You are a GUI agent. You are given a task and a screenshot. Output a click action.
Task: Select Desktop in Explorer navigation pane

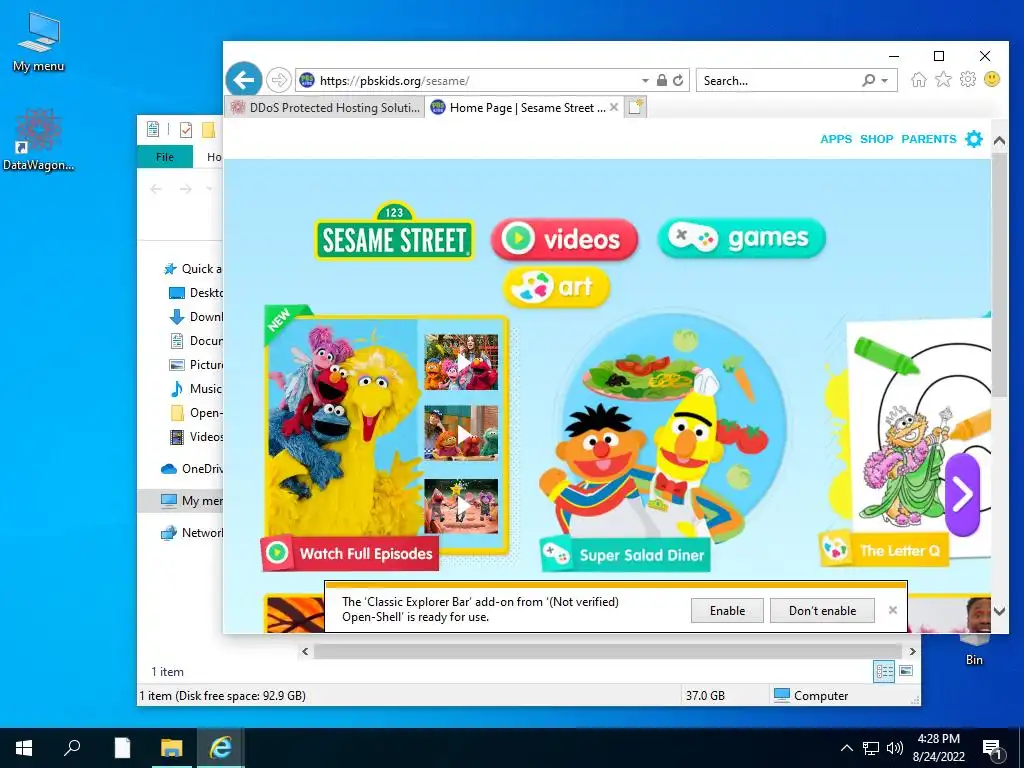tap(196, 293)
